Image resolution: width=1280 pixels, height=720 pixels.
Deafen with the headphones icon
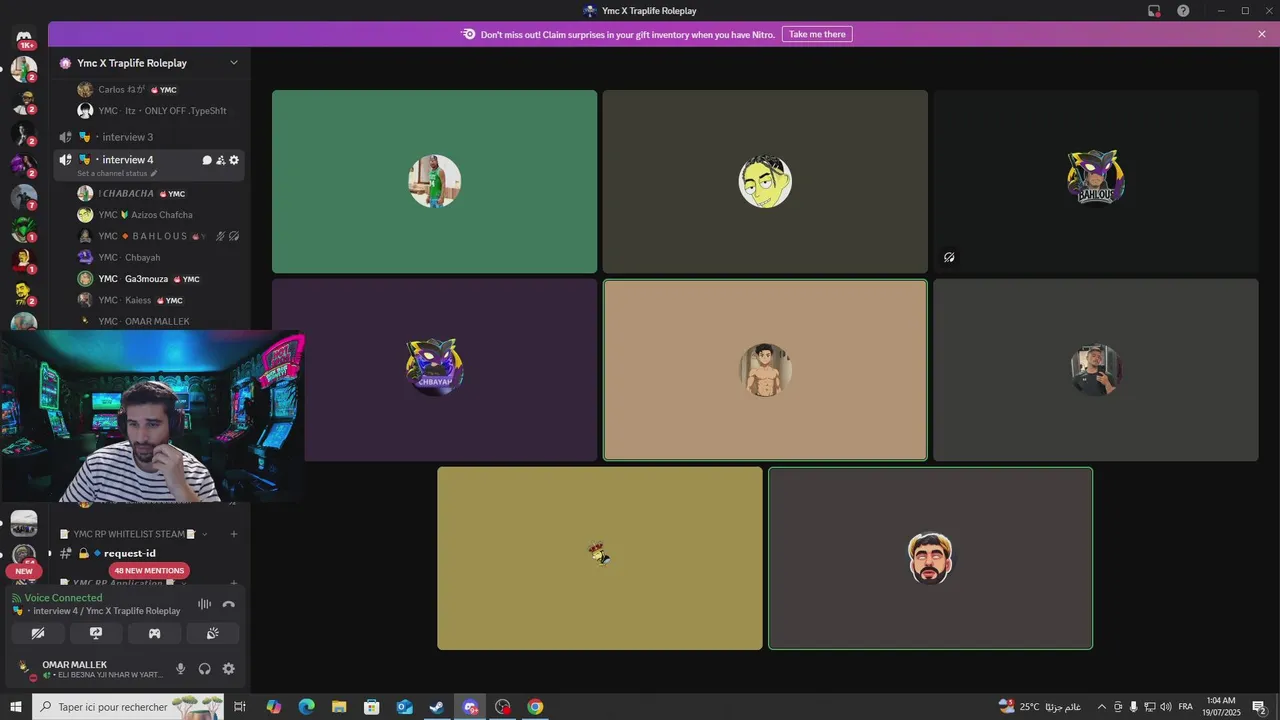(205, 669)
